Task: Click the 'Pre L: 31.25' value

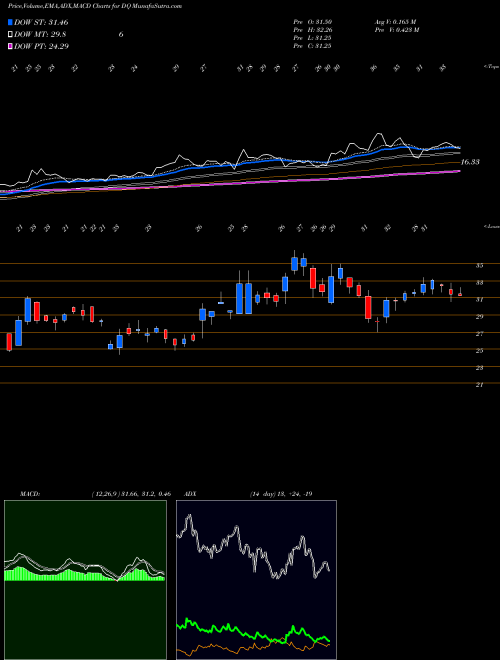Action: coord(313,37)
